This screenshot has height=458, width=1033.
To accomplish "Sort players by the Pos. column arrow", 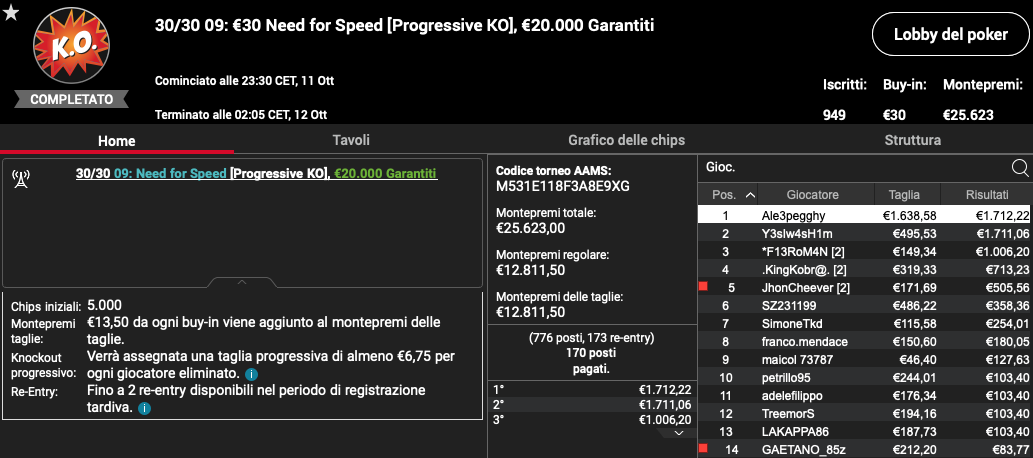I will pos(750,195).
